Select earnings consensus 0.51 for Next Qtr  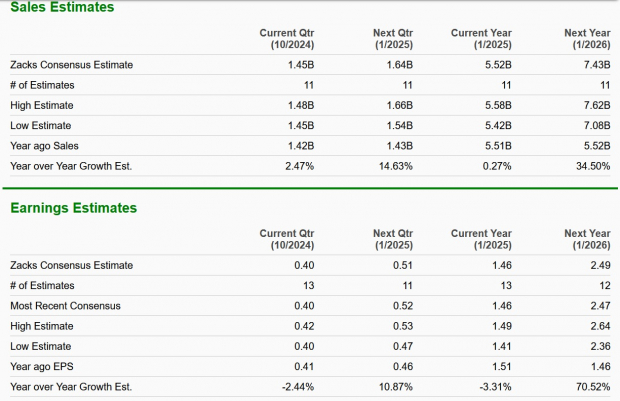[403, 265]
